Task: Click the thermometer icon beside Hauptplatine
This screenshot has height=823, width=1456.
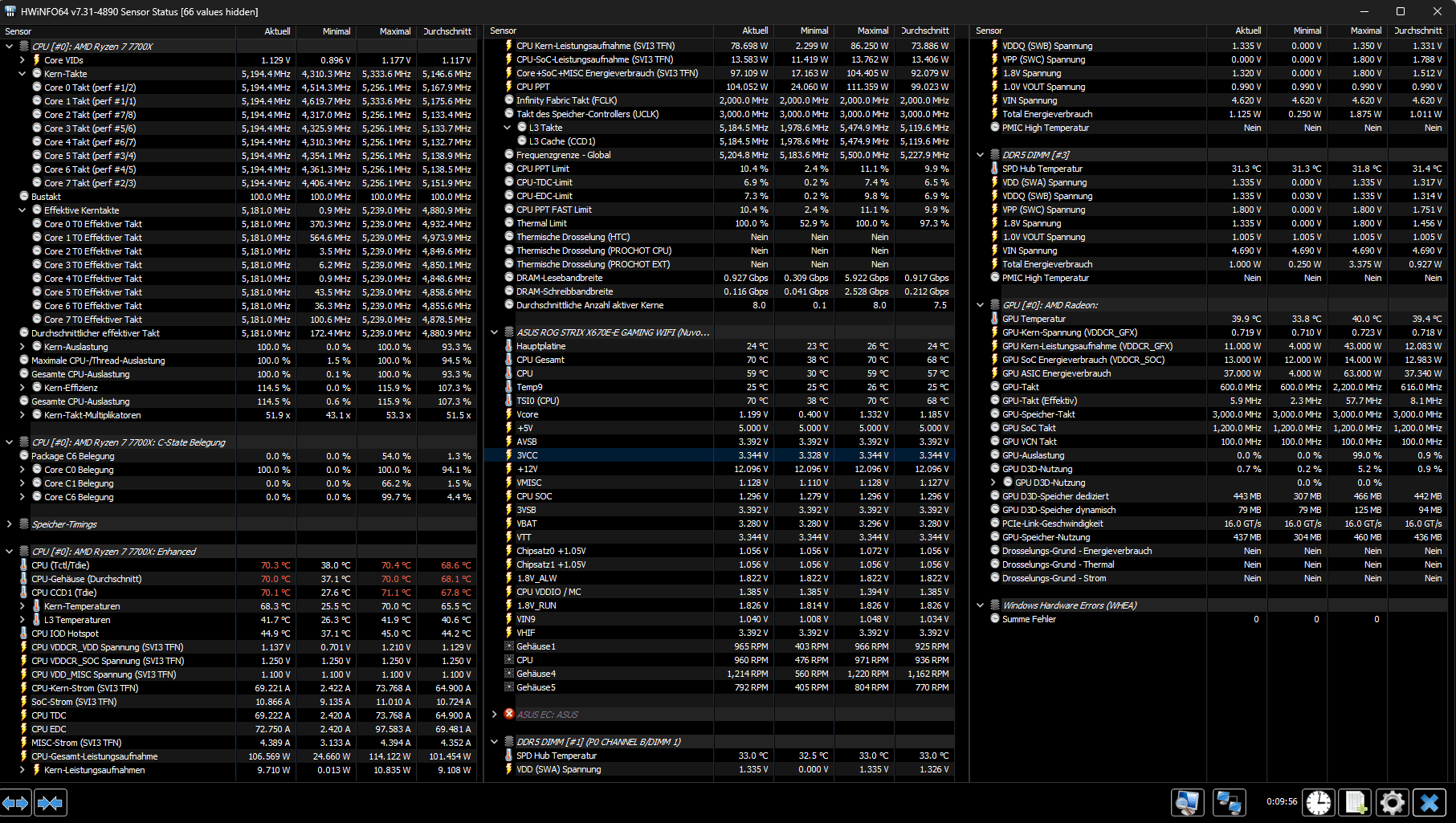Action: point(509,346)
